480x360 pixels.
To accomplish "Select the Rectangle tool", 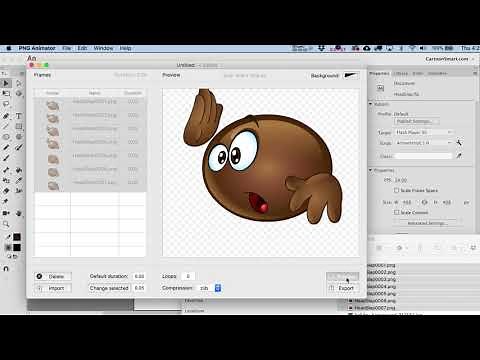I will tap(19, 126).
